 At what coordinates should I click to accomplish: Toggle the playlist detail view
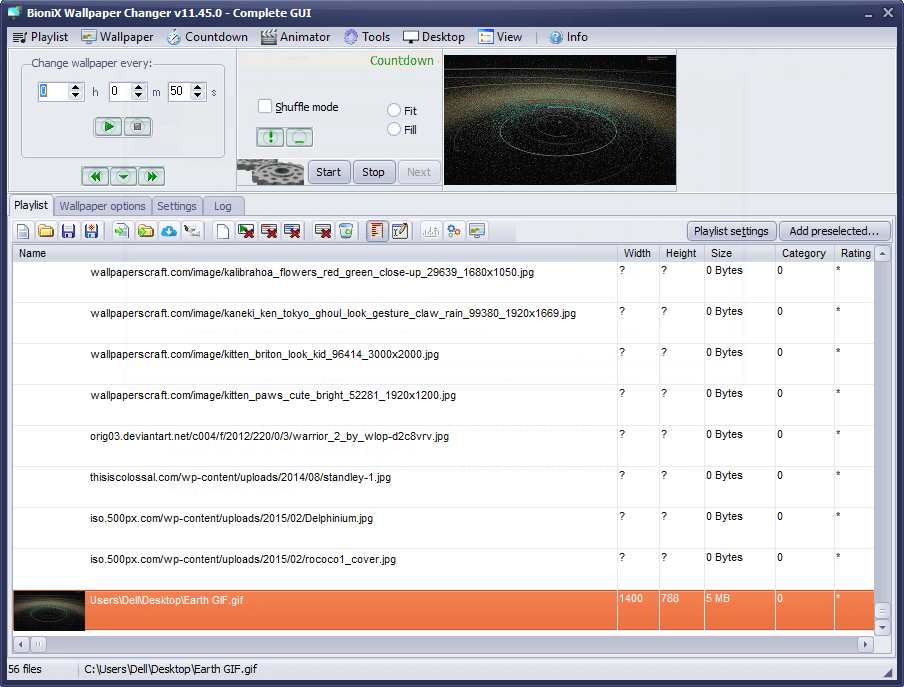click(x=376, y=231)
